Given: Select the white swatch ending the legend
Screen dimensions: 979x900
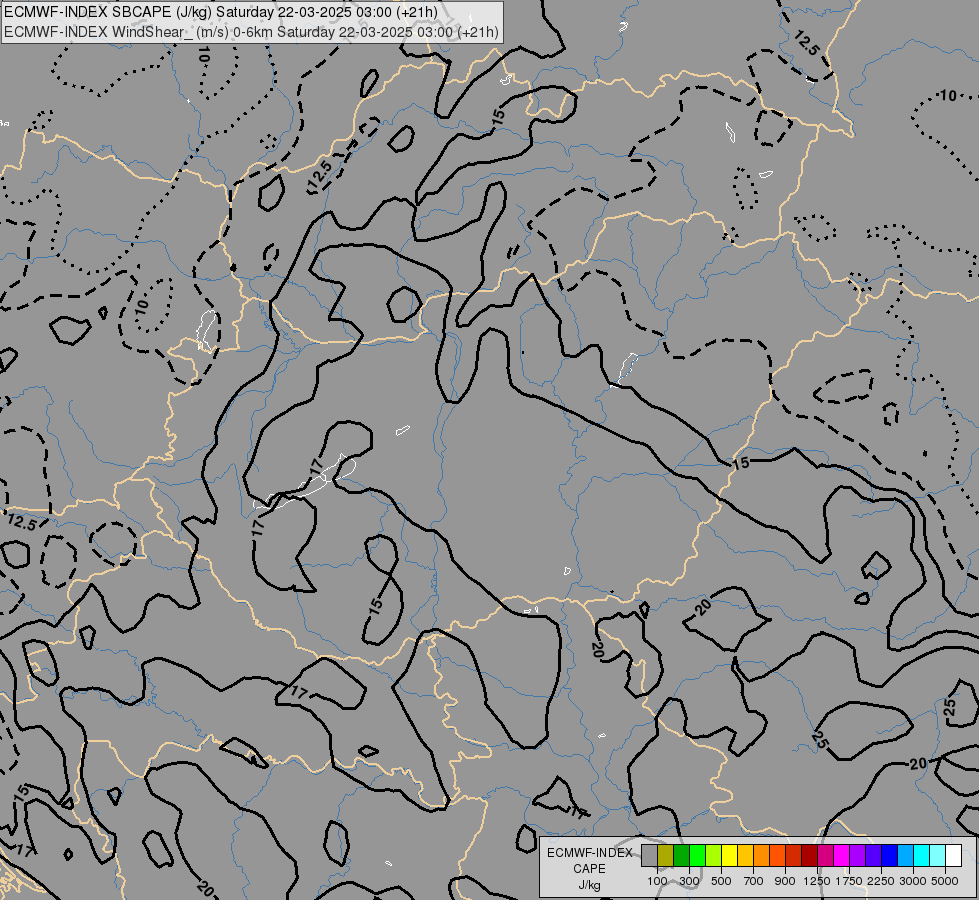Looking at the screenshot, I should tap(954, 855).
